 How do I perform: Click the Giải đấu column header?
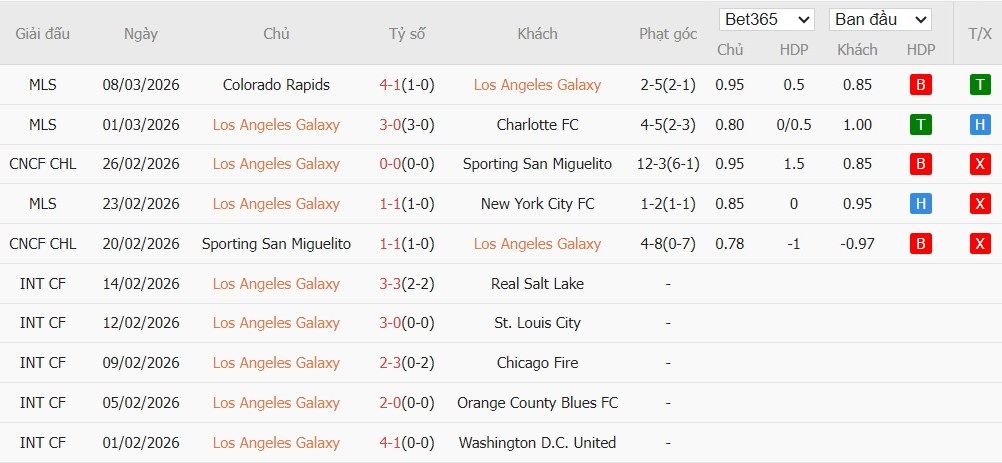coord(43,33)
